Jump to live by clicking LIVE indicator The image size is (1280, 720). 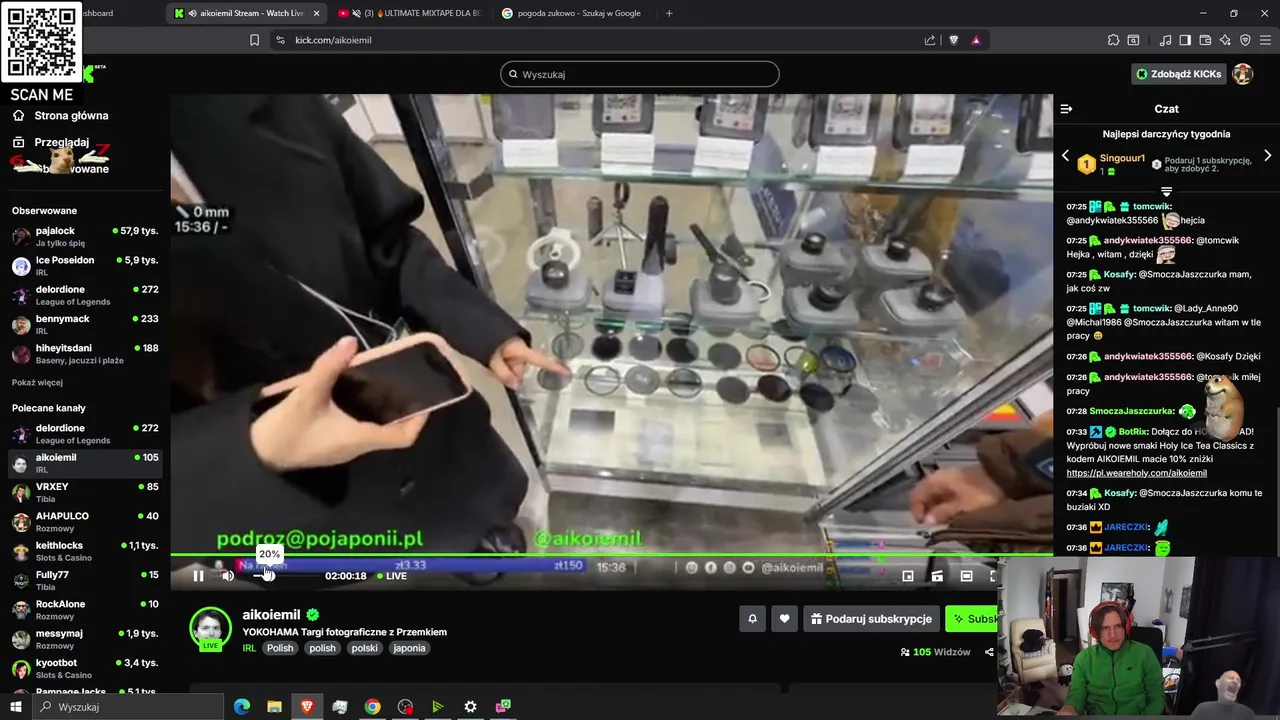click(392, 576)
